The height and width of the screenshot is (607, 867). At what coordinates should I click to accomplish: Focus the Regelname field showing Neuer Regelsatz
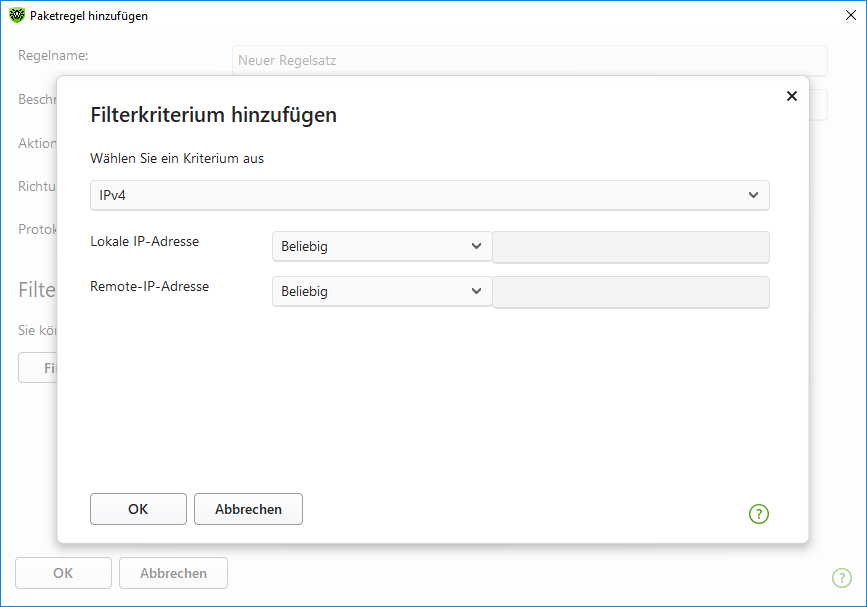point(529,60)
